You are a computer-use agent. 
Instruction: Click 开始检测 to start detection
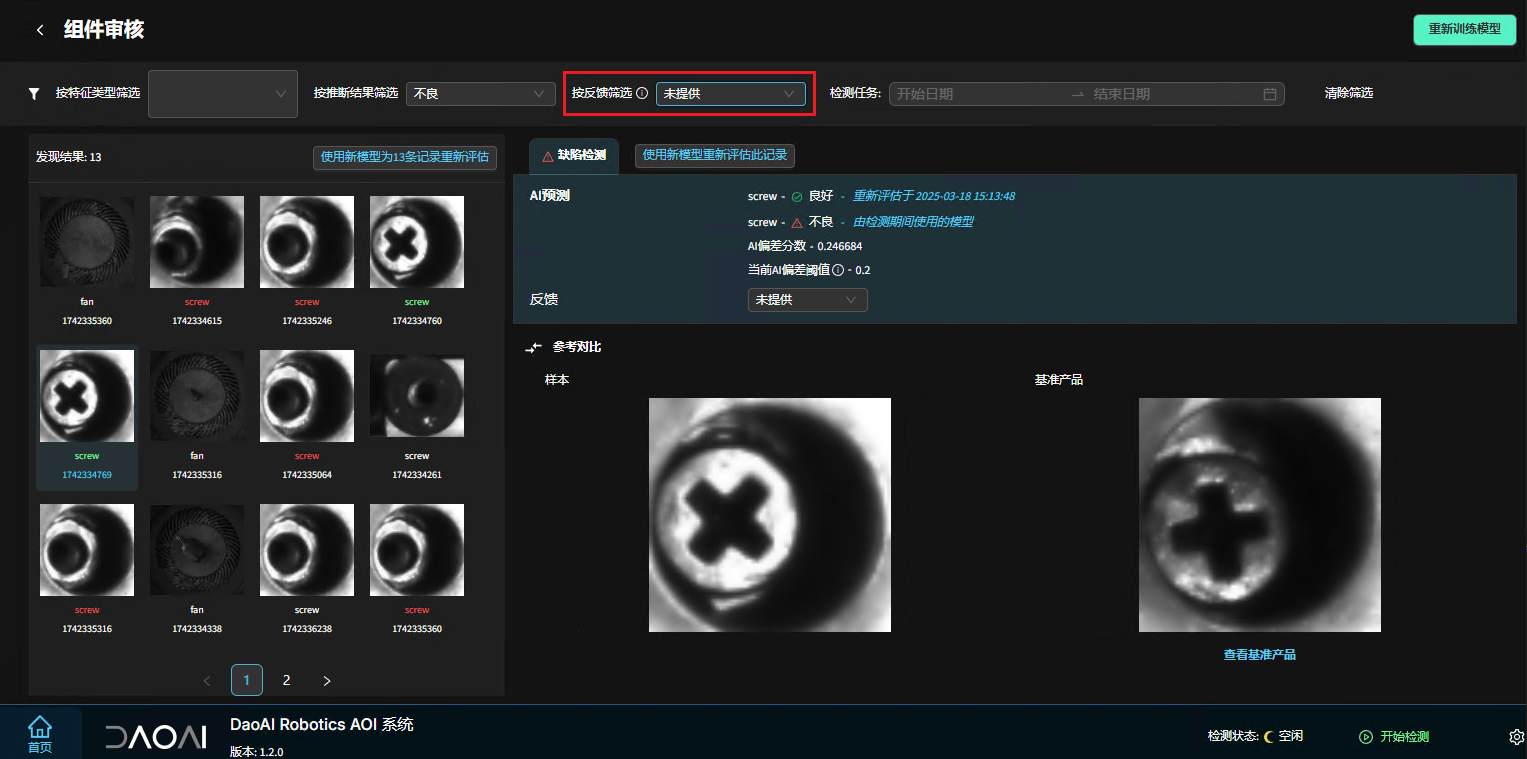click(1394, 737)
